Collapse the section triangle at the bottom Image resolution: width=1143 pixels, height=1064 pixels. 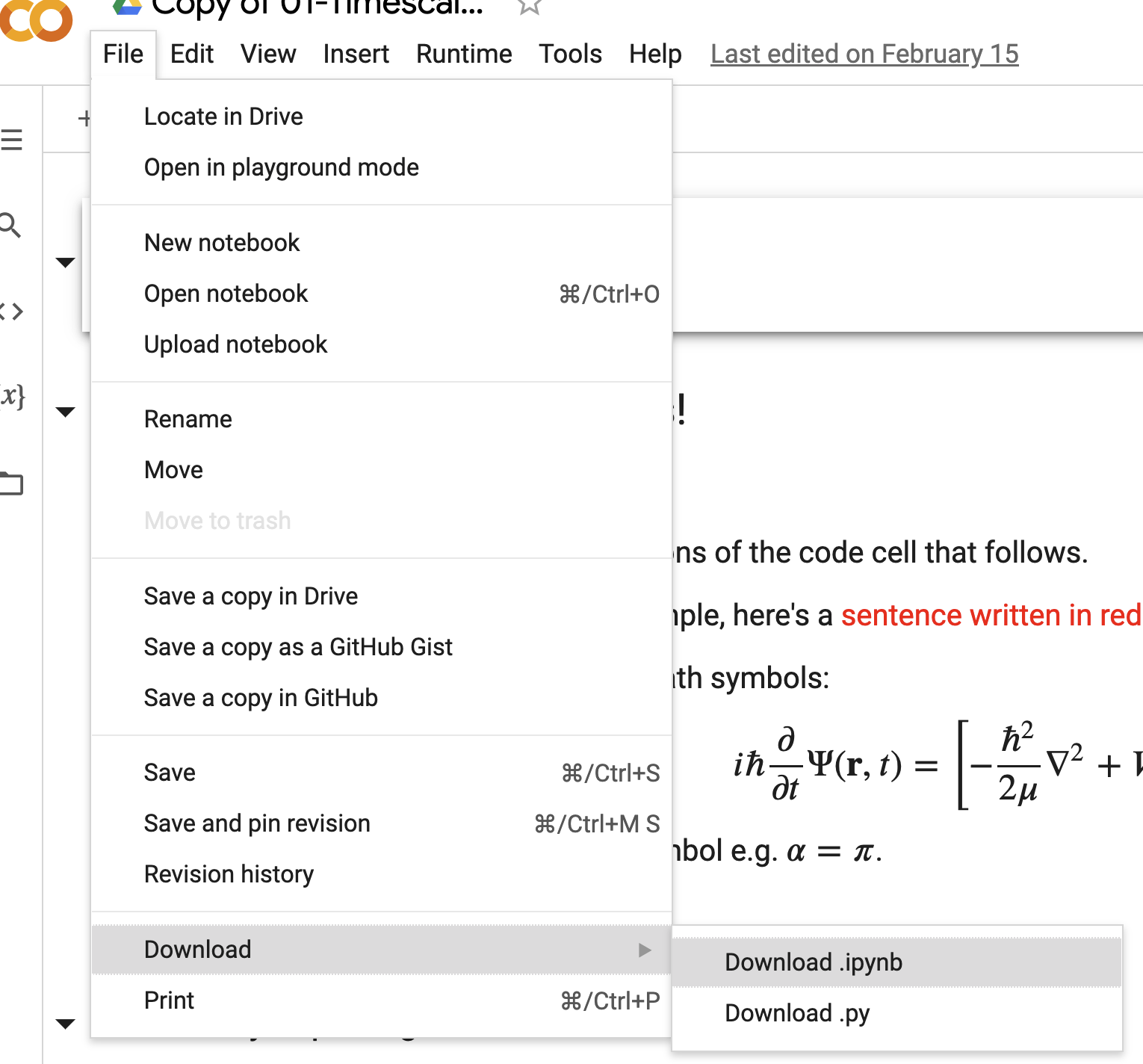coord(66,1024)
